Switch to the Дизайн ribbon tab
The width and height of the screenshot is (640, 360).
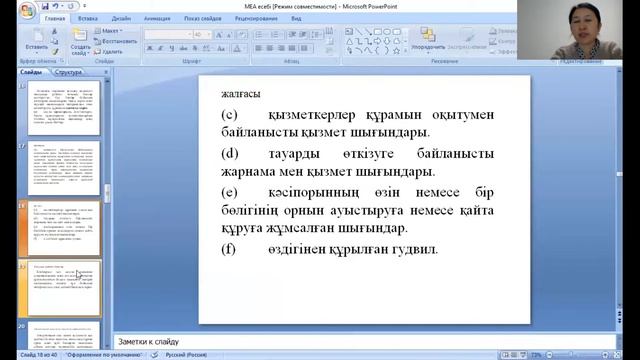point(121,19)
